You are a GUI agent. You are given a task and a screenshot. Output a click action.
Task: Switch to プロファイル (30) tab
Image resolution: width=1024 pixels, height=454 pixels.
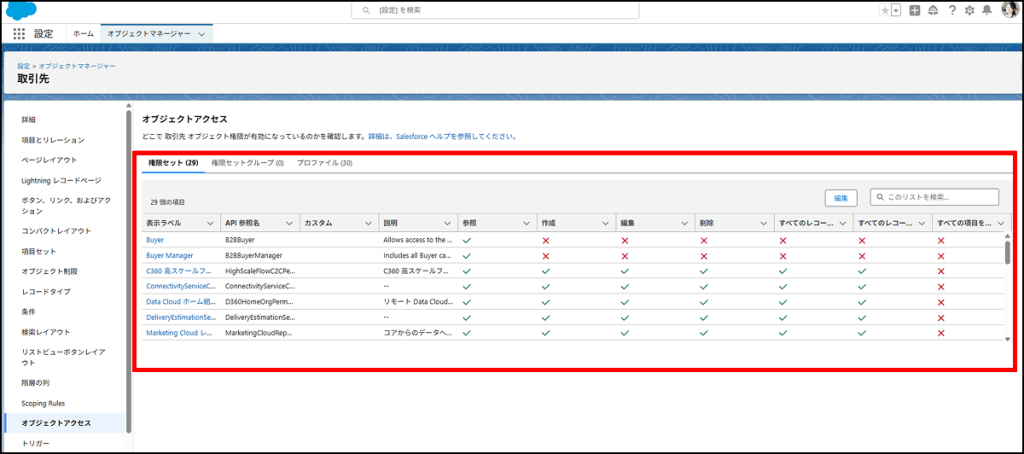(325, 163)
